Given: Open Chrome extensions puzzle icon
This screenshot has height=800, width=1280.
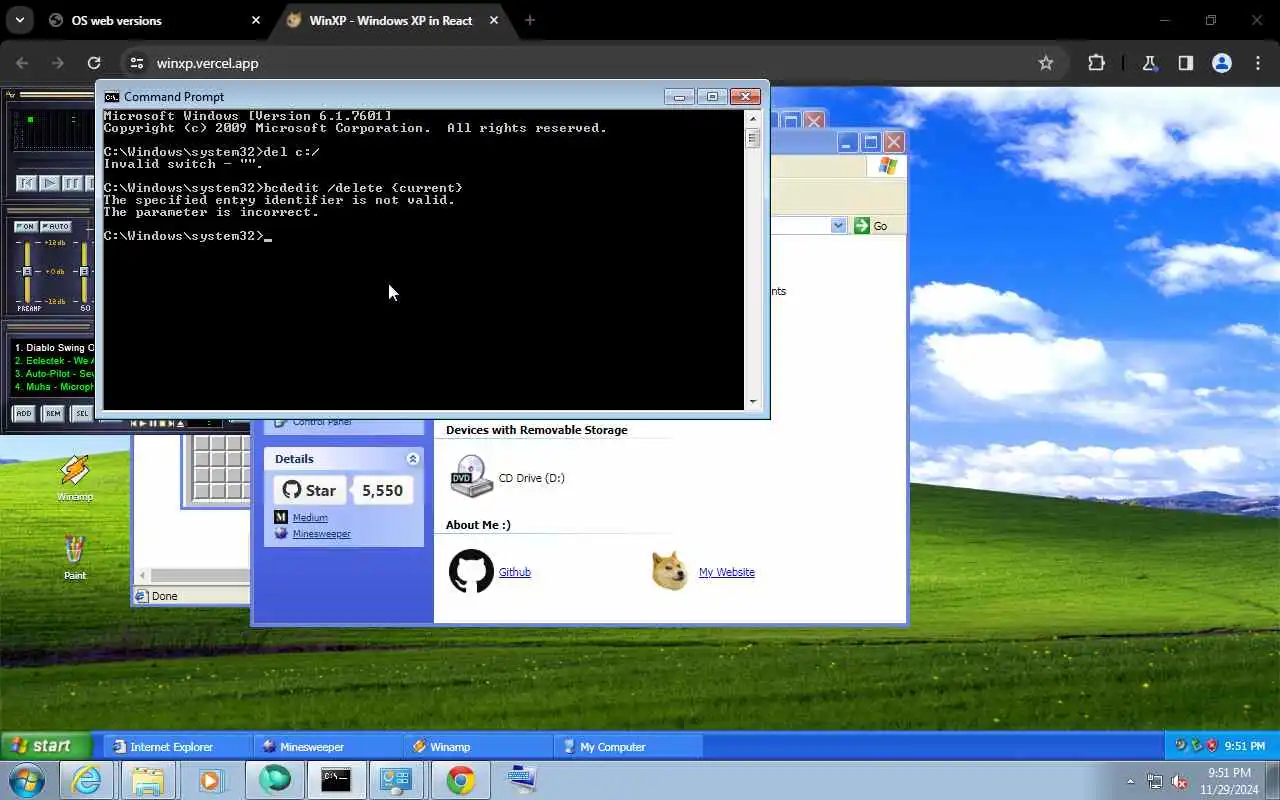Looking at the screenshot, I should point(1096,63).
